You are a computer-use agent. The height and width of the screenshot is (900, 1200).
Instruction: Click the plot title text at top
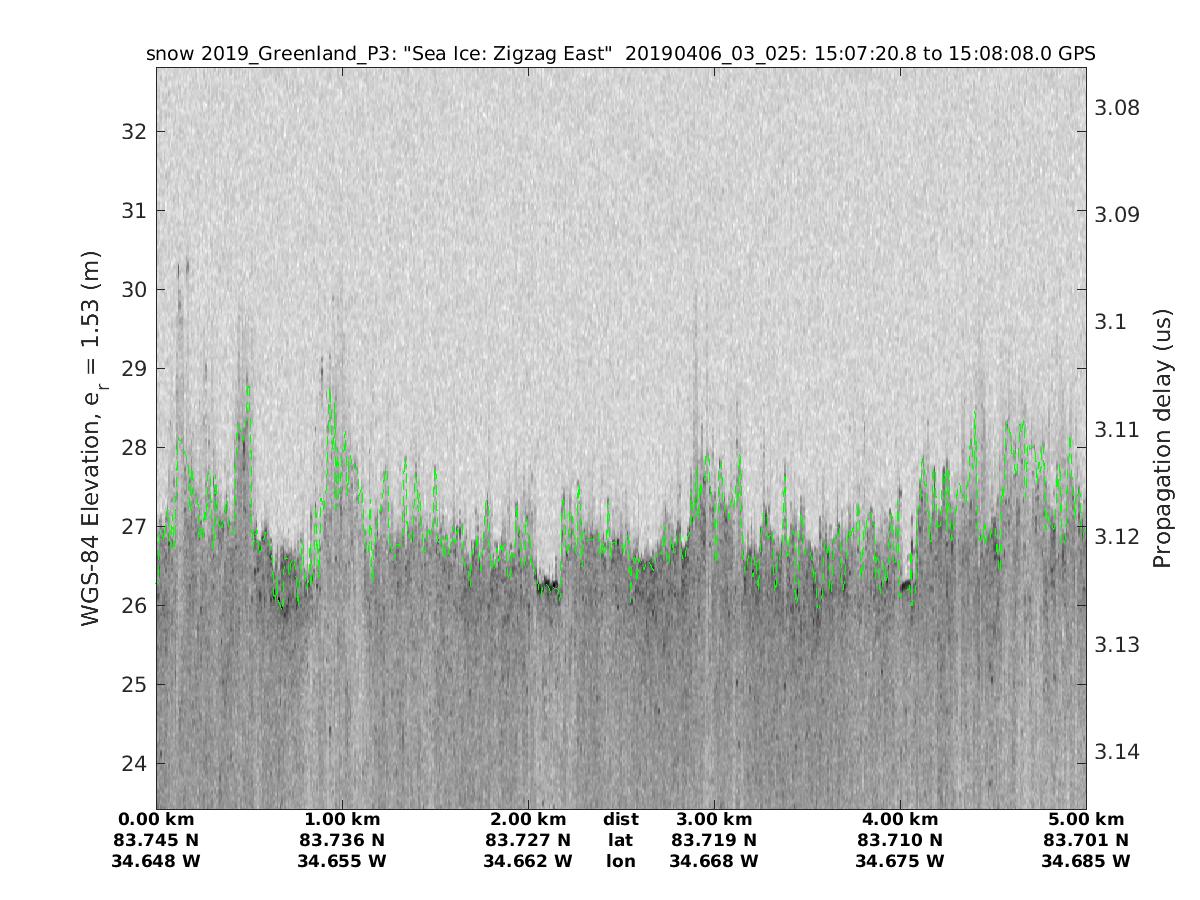point(620,54)
